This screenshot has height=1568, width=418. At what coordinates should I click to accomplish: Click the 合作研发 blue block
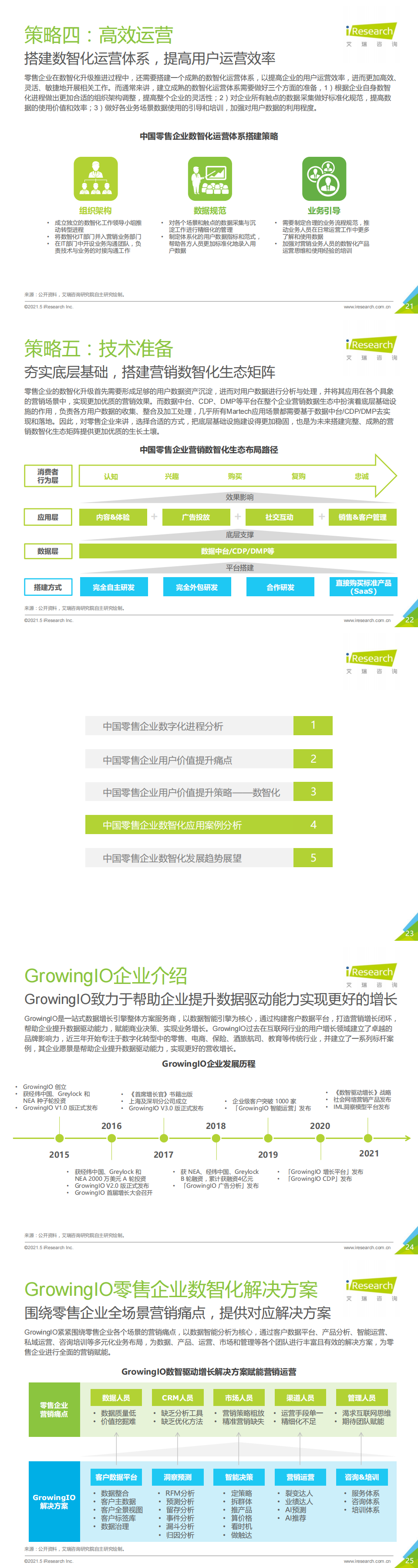click(x=280, y=588)
